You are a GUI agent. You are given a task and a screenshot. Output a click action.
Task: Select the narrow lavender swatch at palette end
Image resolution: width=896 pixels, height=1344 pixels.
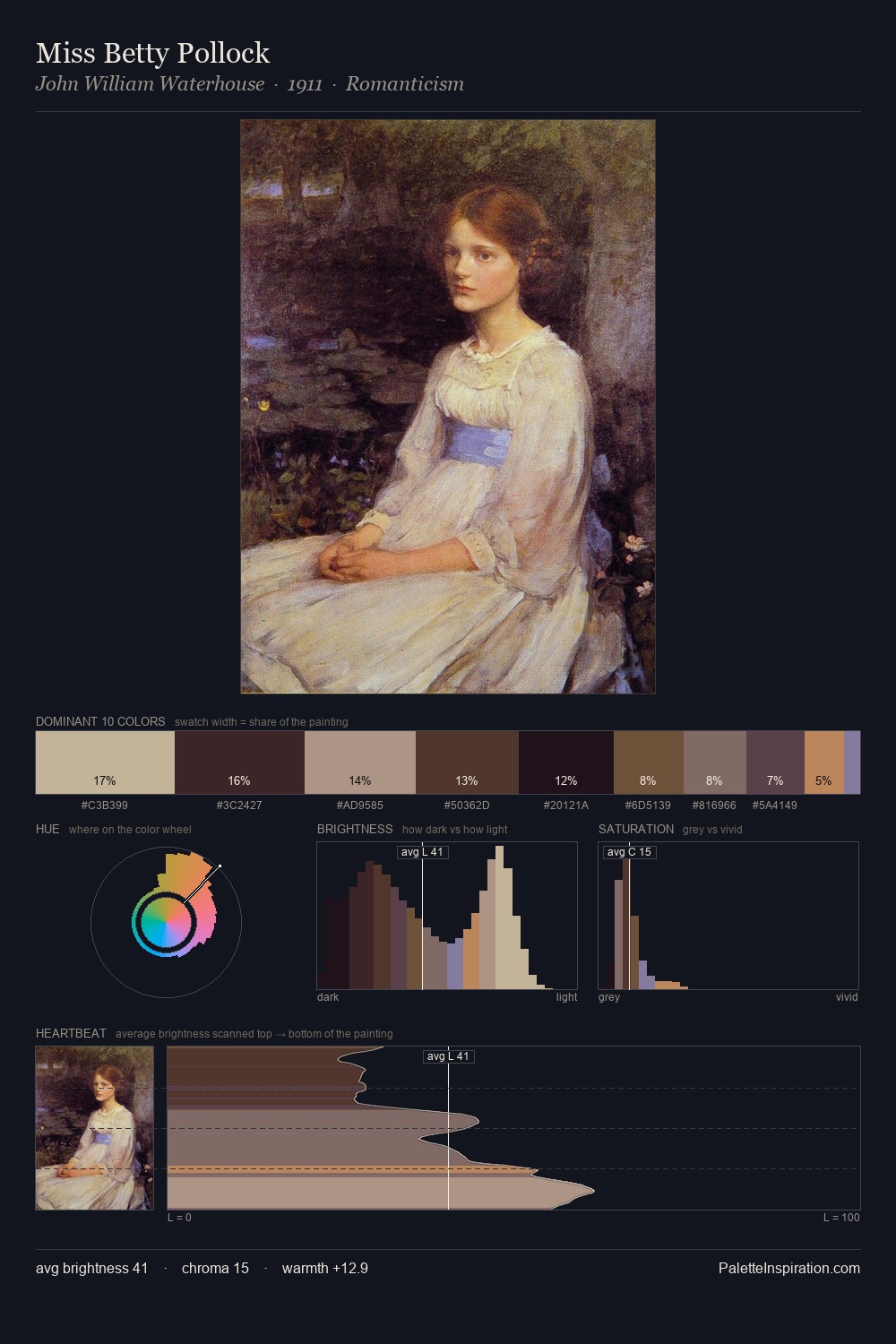coord(852,762)
